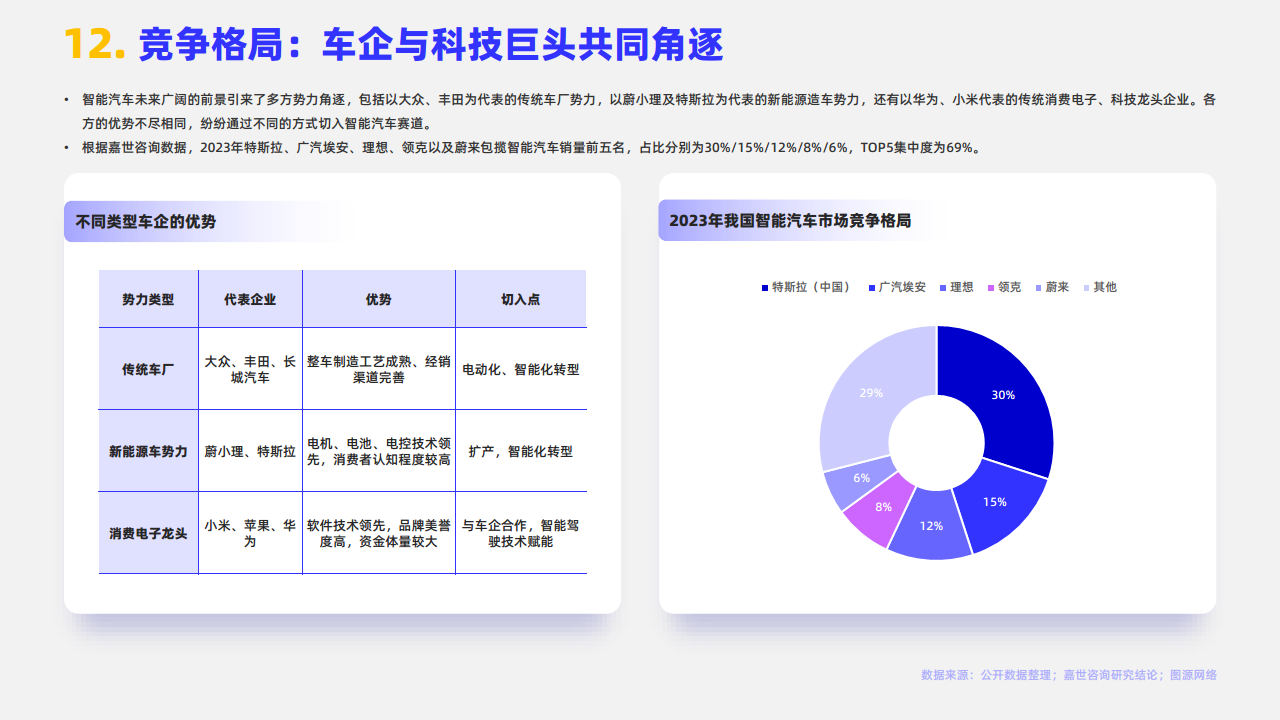Select the 29% donut segment
Screen dimensions: 1280x720
871,393
